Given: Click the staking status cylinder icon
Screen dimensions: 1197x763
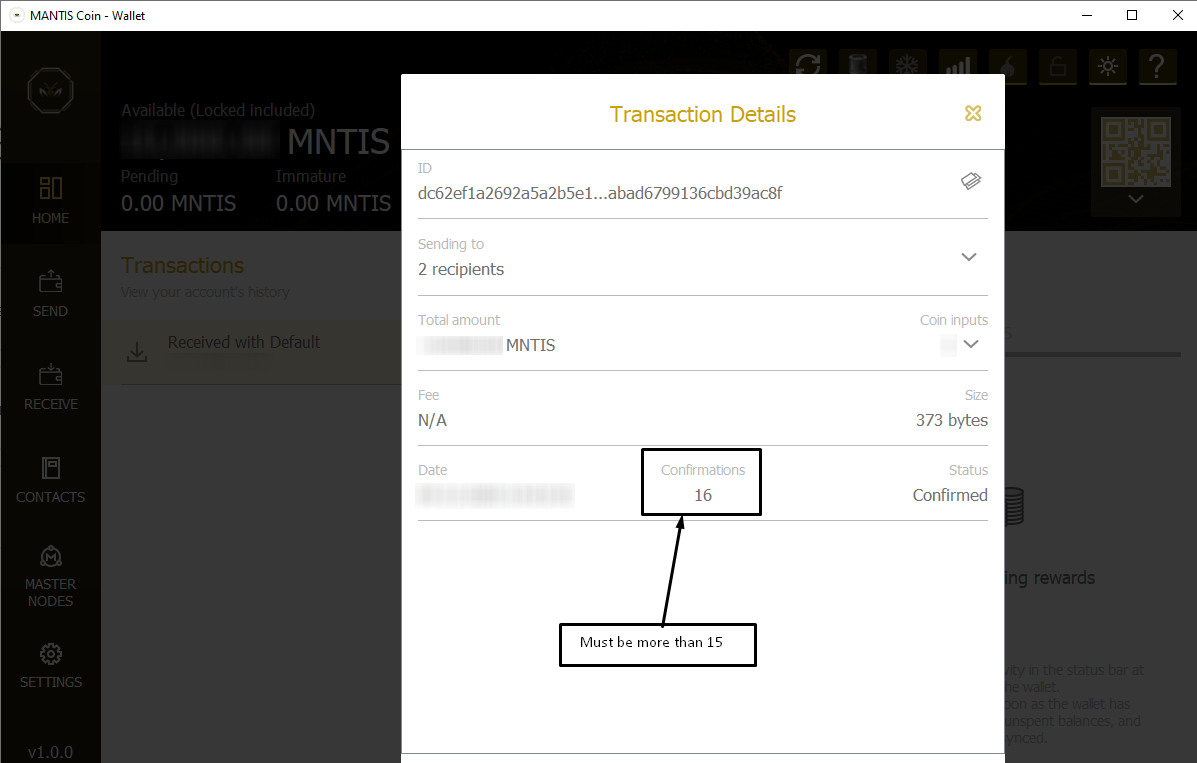Looking at the screenshot, I should click(857, 66).
